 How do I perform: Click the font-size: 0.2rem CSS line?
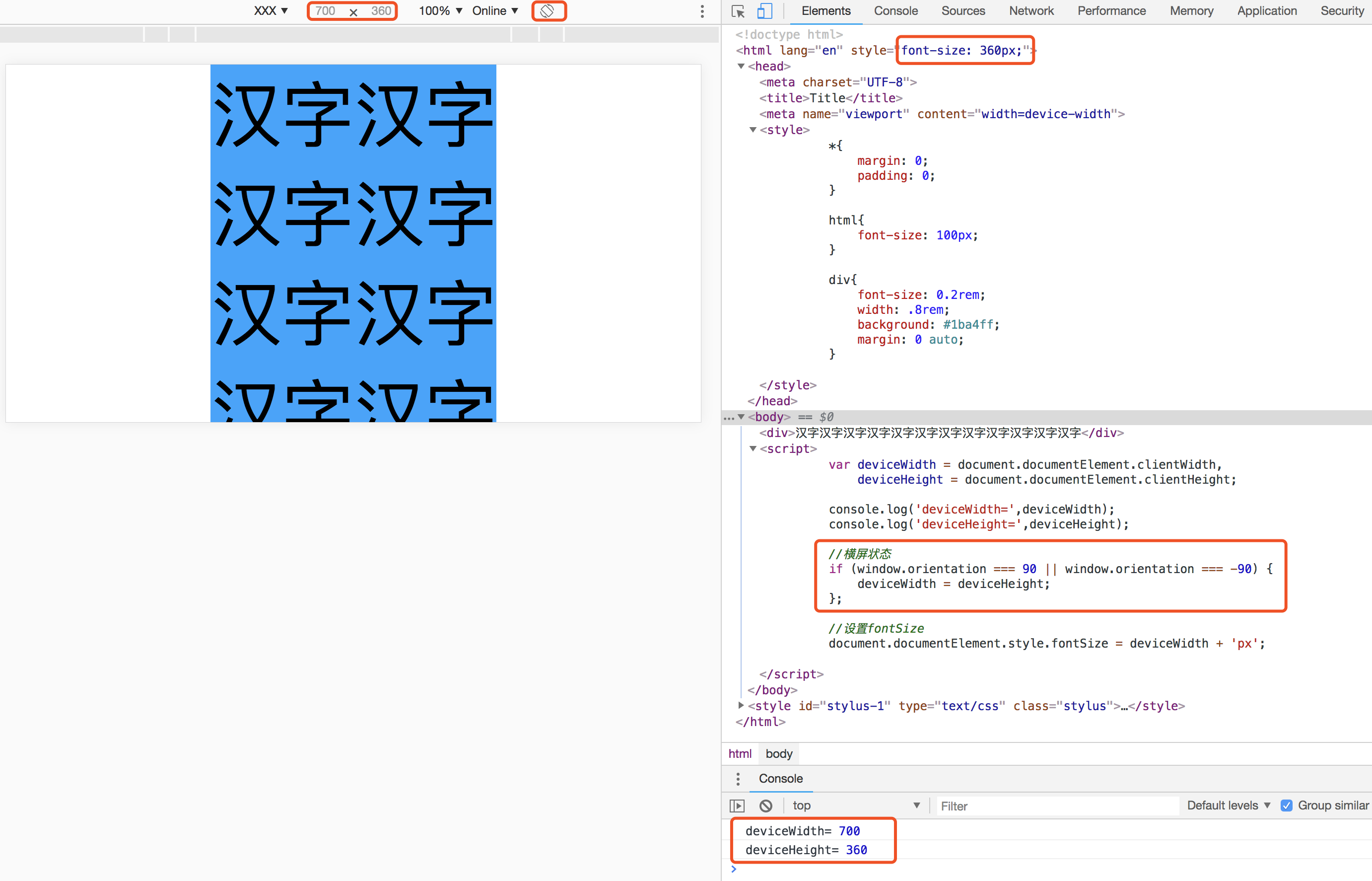[921, 294]
